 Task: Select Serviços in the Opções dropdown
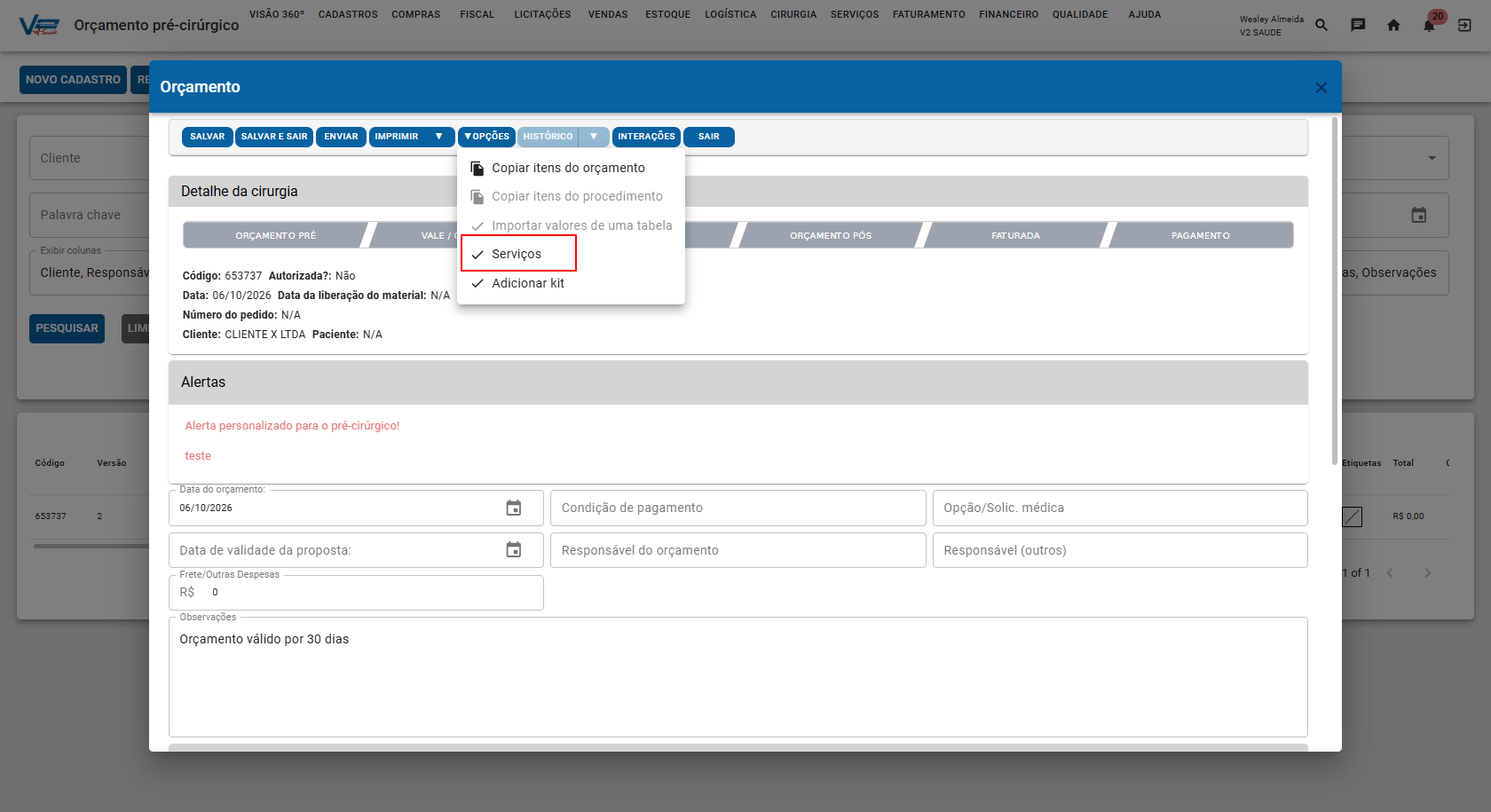pyautogui.click(x=571, y=254)
